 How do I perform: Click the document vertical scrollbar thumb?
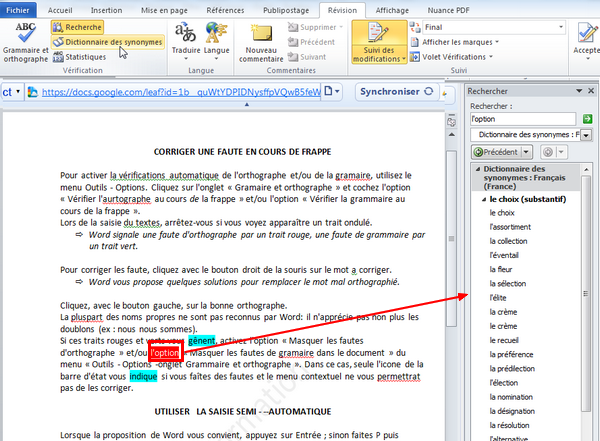pyautogui.click(x=452, y=238)
